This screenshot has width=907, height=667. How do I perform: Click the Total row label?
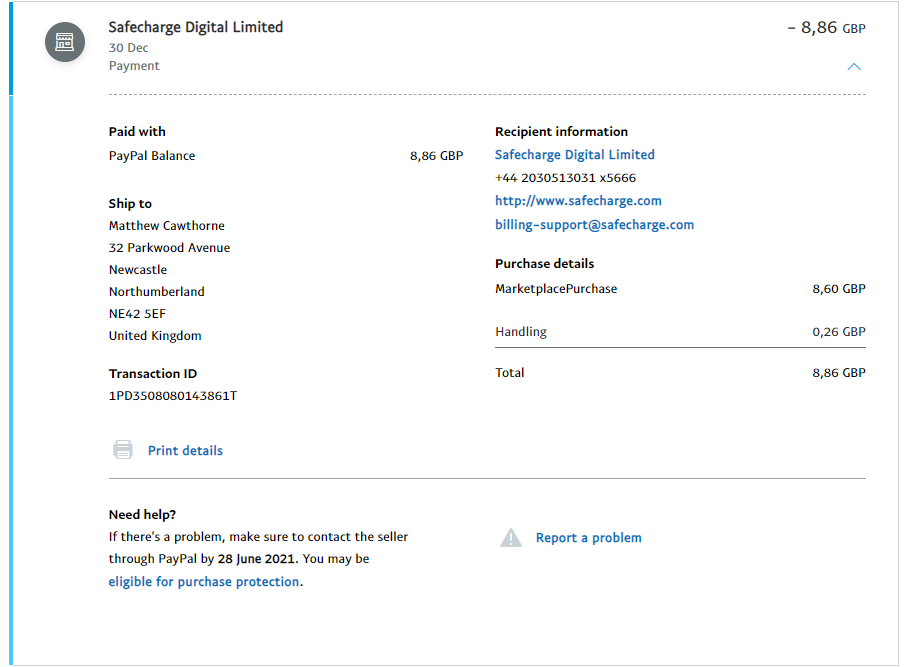[510, 373]
